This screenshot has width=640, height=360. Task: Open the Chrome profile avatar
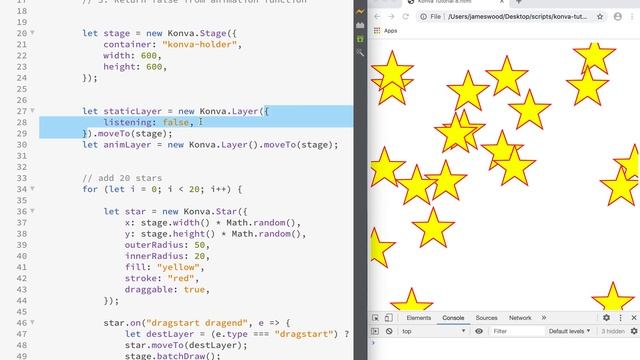[618, 17]
